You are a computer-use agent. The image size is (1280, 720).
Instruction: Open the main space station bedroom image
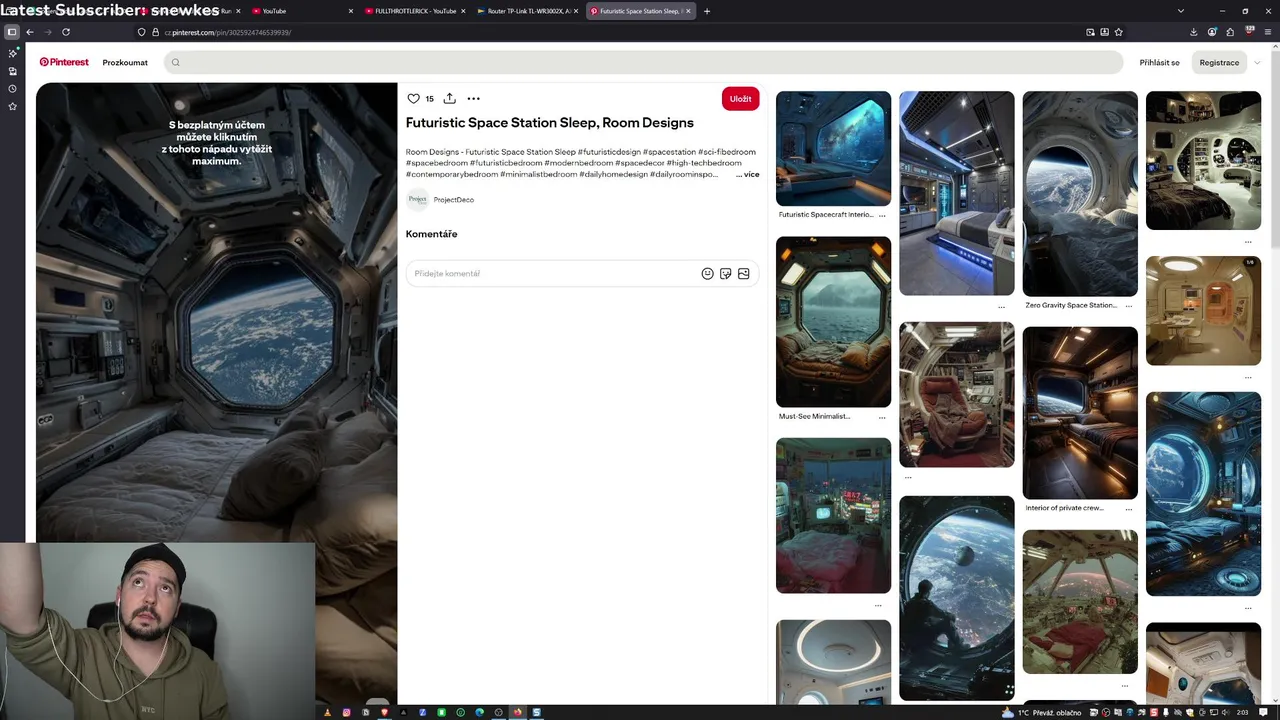click(217, 312)
